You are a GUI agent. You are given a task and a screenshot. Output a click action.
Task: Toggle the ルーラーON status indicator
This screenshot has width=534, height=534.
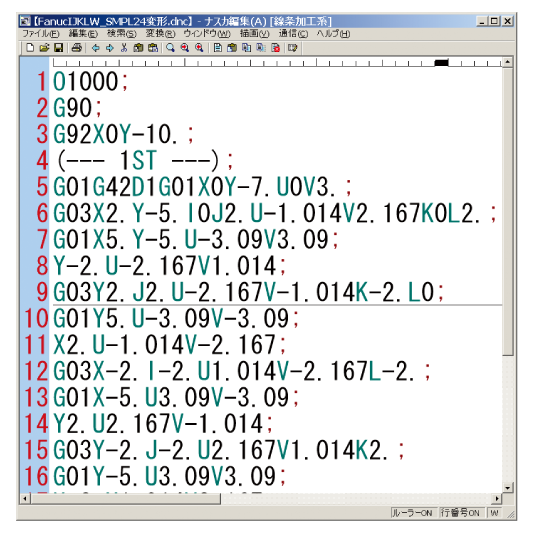412,513
